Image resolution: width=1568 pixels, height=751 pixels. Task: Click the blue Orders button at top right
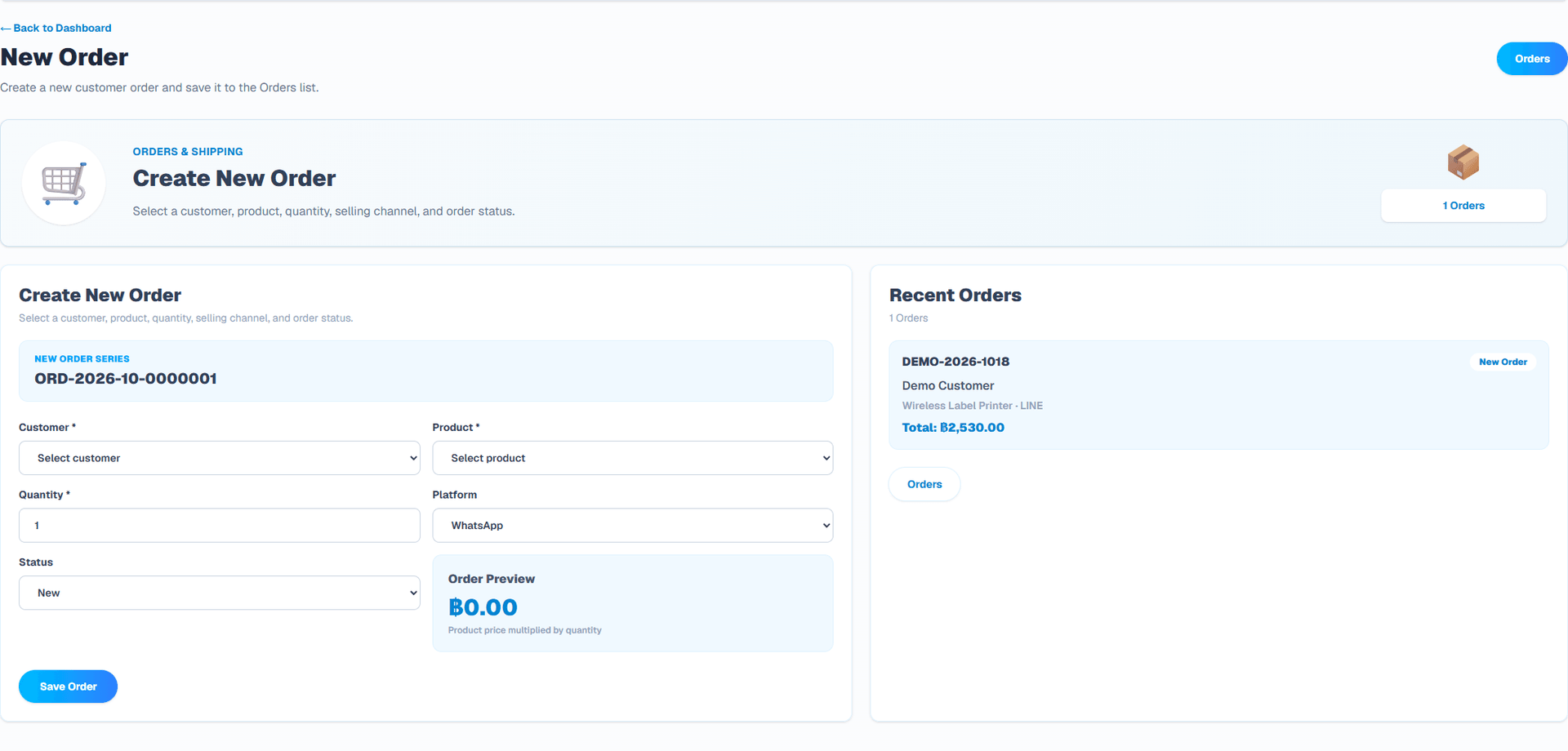[x=1532, y=59]
